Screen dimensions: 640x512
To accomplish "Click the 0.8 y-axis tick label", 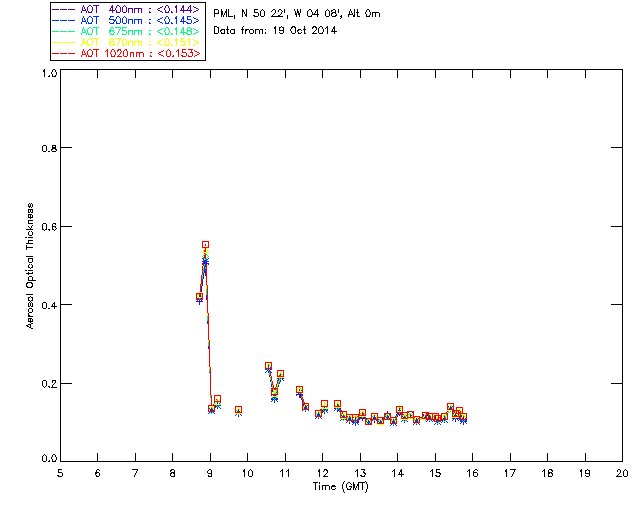I will (x=49, y=148).
